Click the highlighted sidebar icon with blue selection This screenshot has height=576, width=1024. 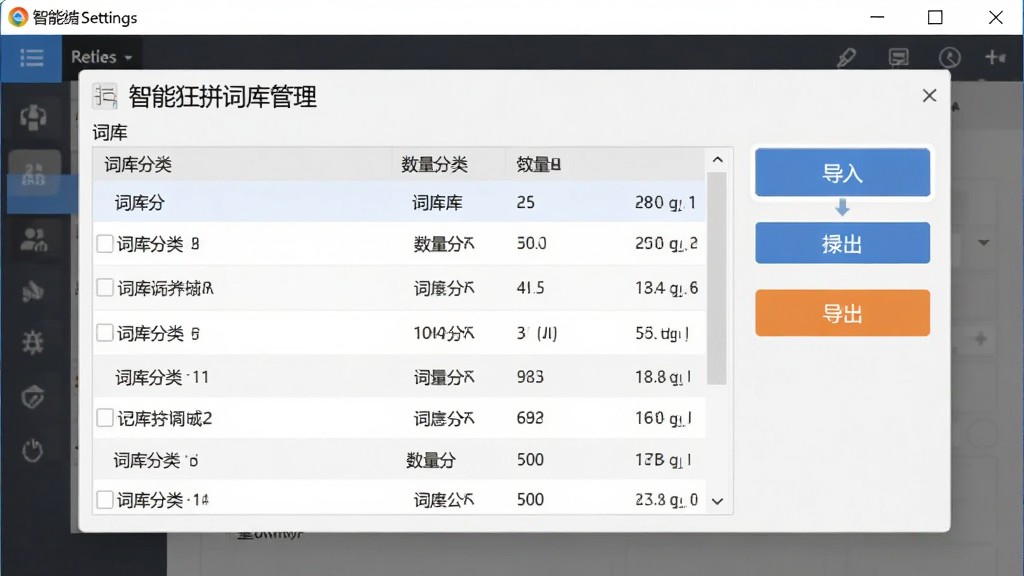pos(34,174)
